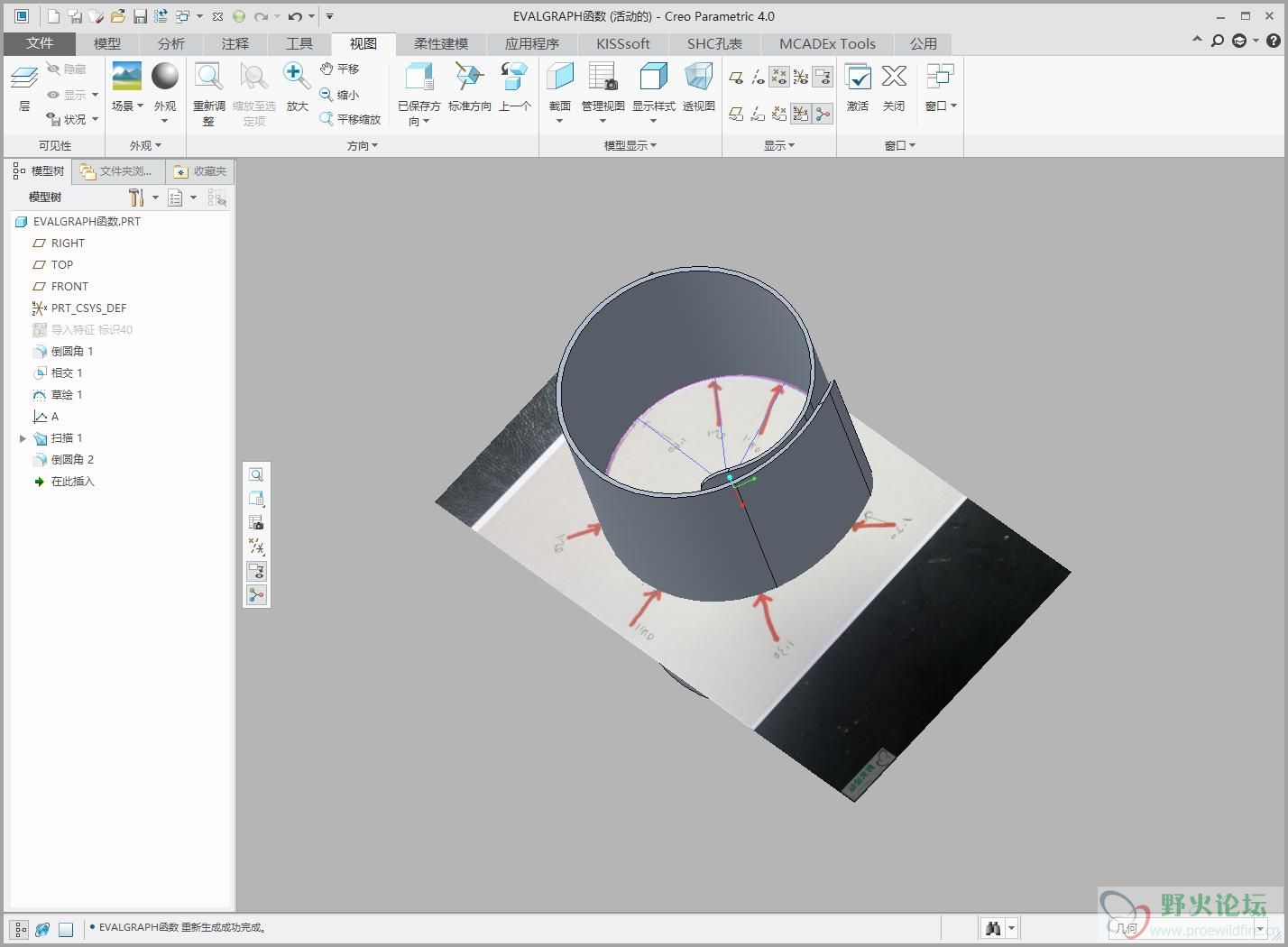Toggle spin center in ribbon 显示 group

click(822, 114)
